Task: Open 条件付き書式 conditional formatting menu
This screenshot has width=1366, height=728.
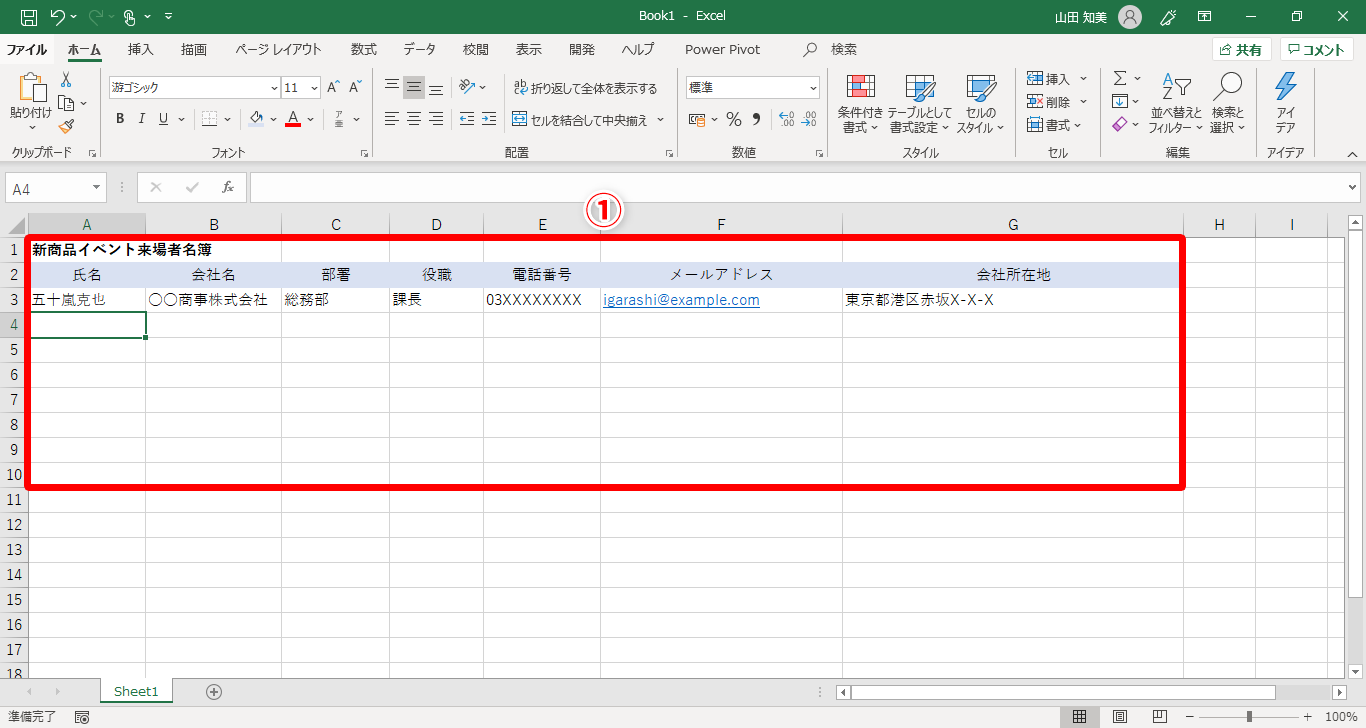Action: [860, 104]
